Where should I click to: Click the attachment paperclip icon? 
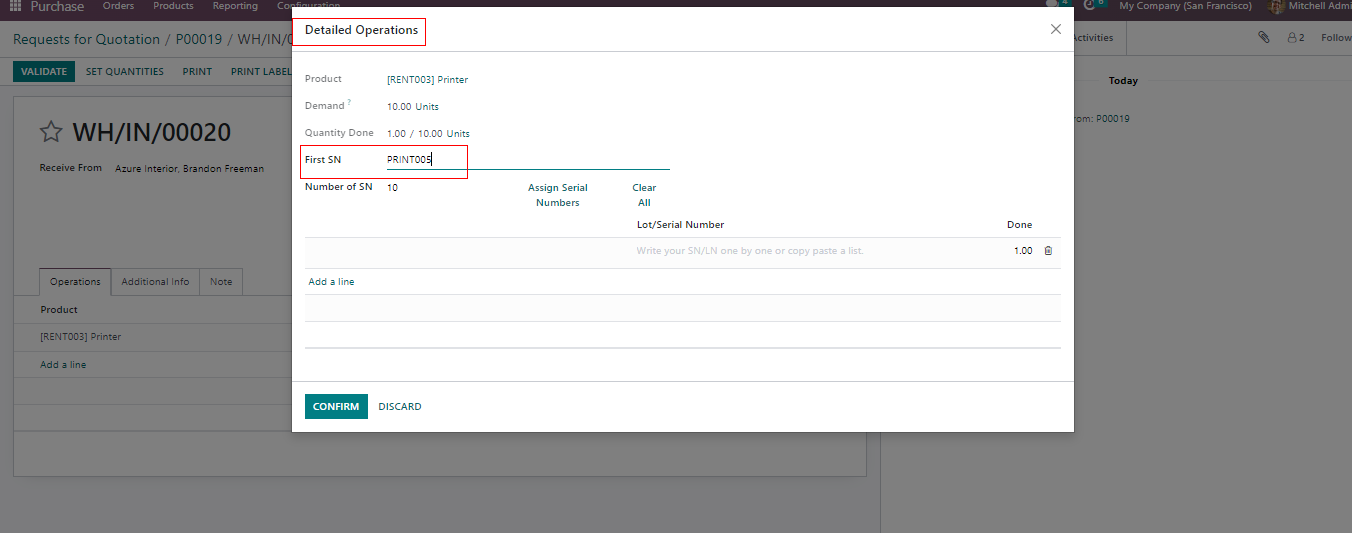point(1264,38)
